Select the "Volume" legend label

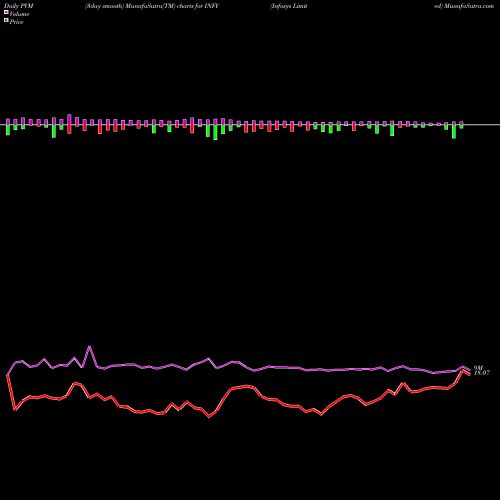[19, 14]
